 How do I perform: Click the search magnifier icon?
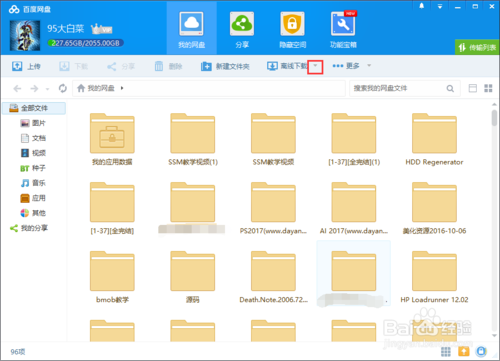(x=450, y=88)
